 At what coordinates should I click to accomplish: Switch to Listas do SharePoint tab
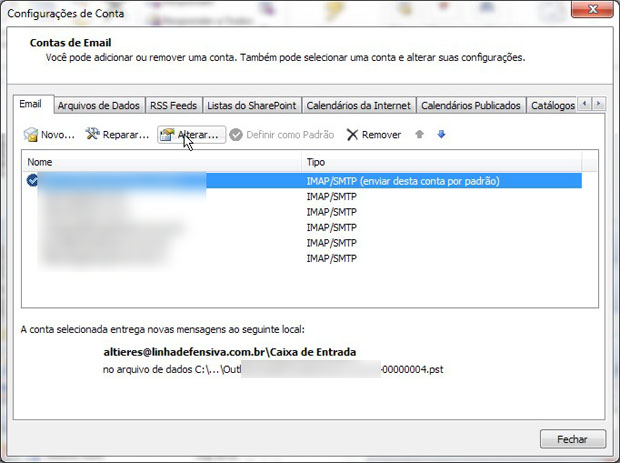point(251,105)
